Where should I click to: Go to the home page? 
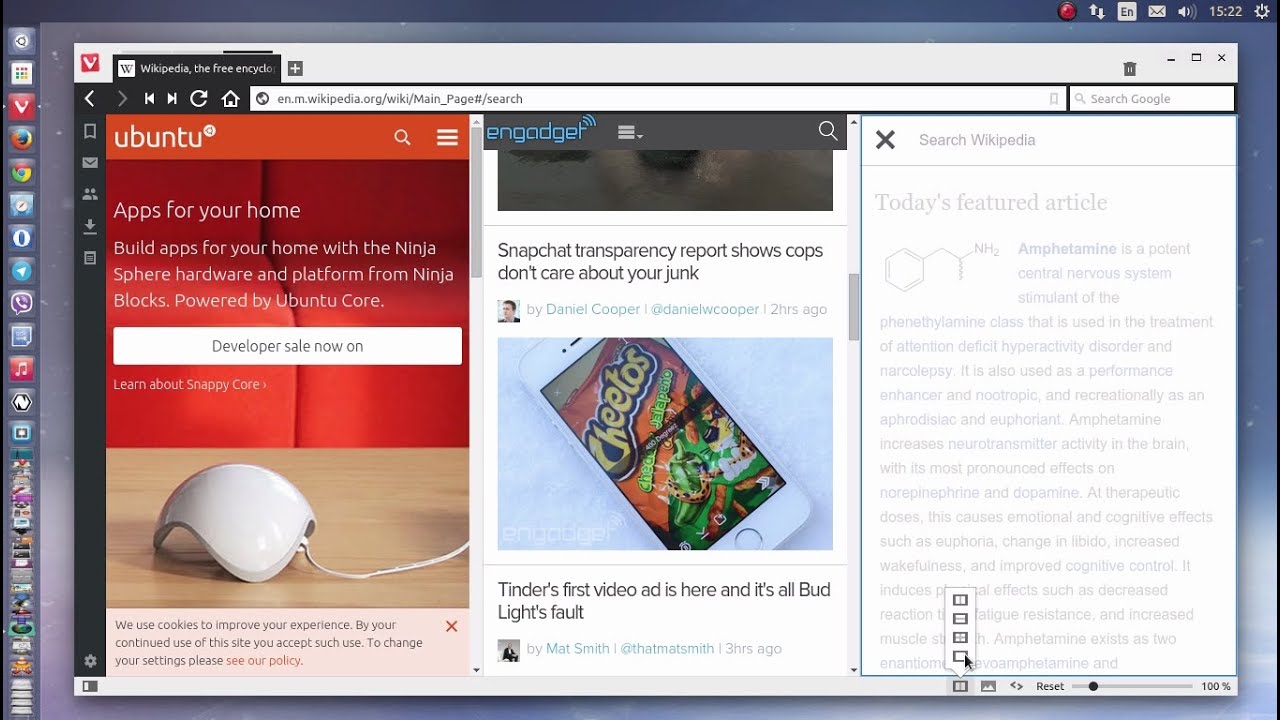[230, 98]
